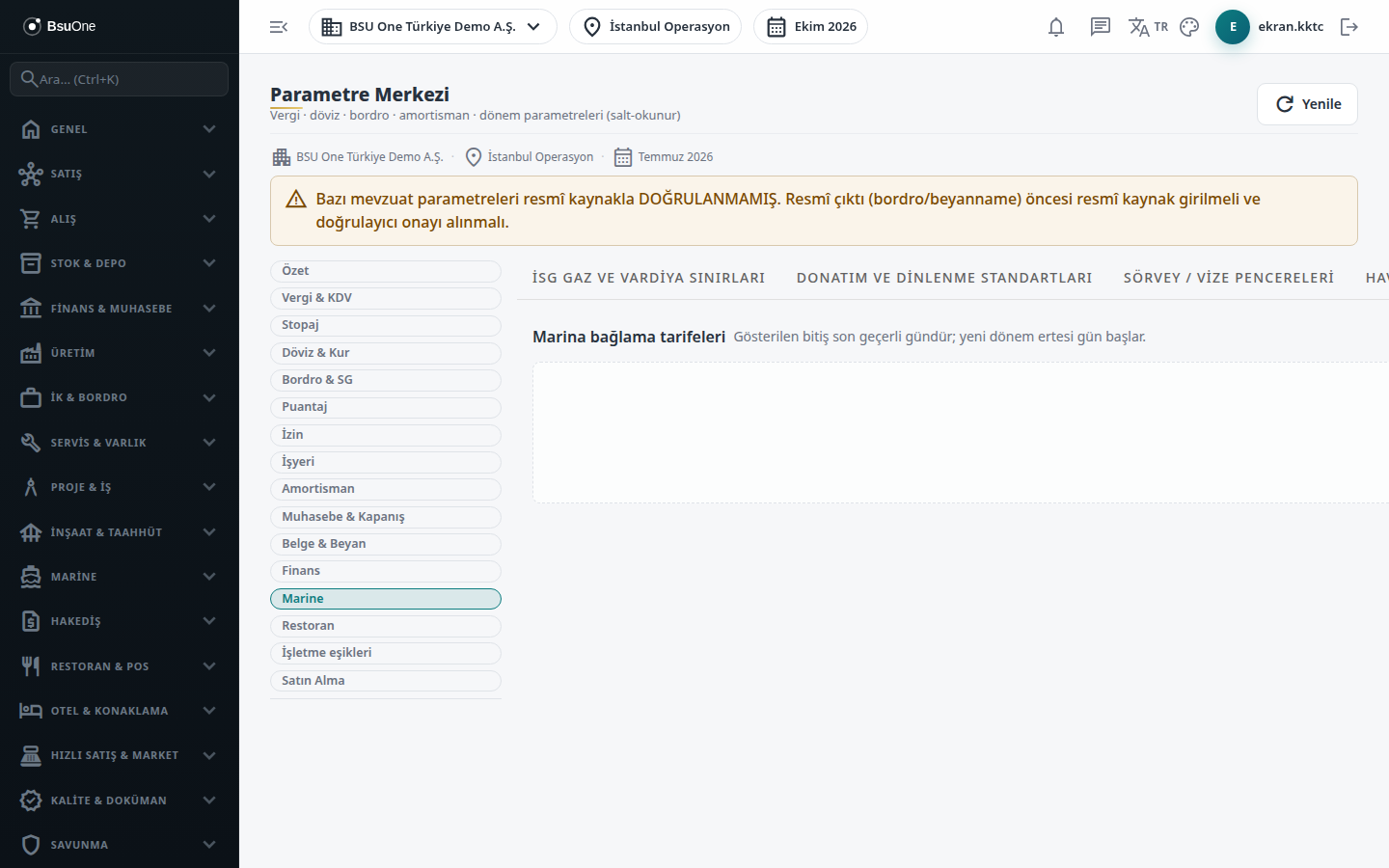
Task: Switch language with the TR translate icon
Action: click(1148, 27)
